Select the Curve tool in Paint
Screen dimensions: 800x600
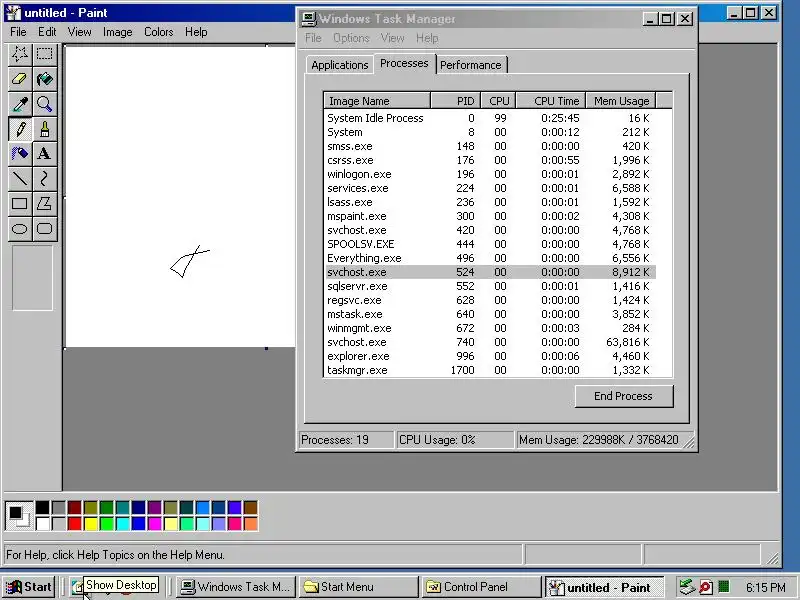(x=44, y=179)
